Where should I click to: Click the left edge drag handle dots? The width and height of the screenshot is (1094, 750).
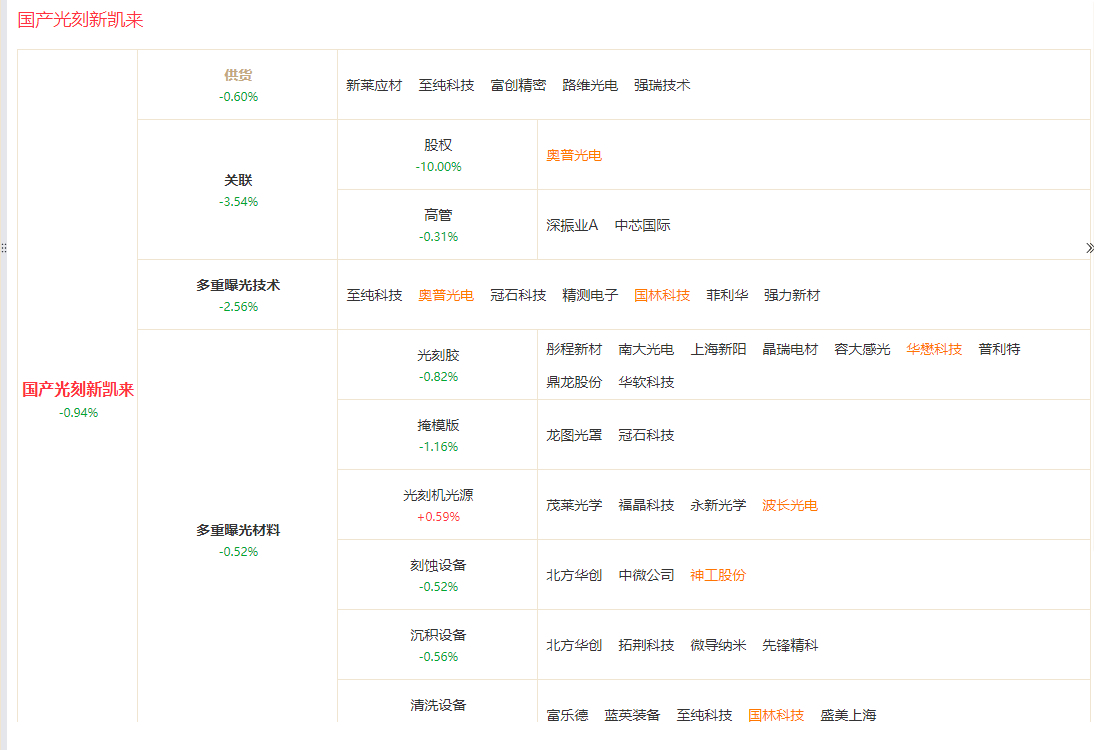click(x=3, y=248)
